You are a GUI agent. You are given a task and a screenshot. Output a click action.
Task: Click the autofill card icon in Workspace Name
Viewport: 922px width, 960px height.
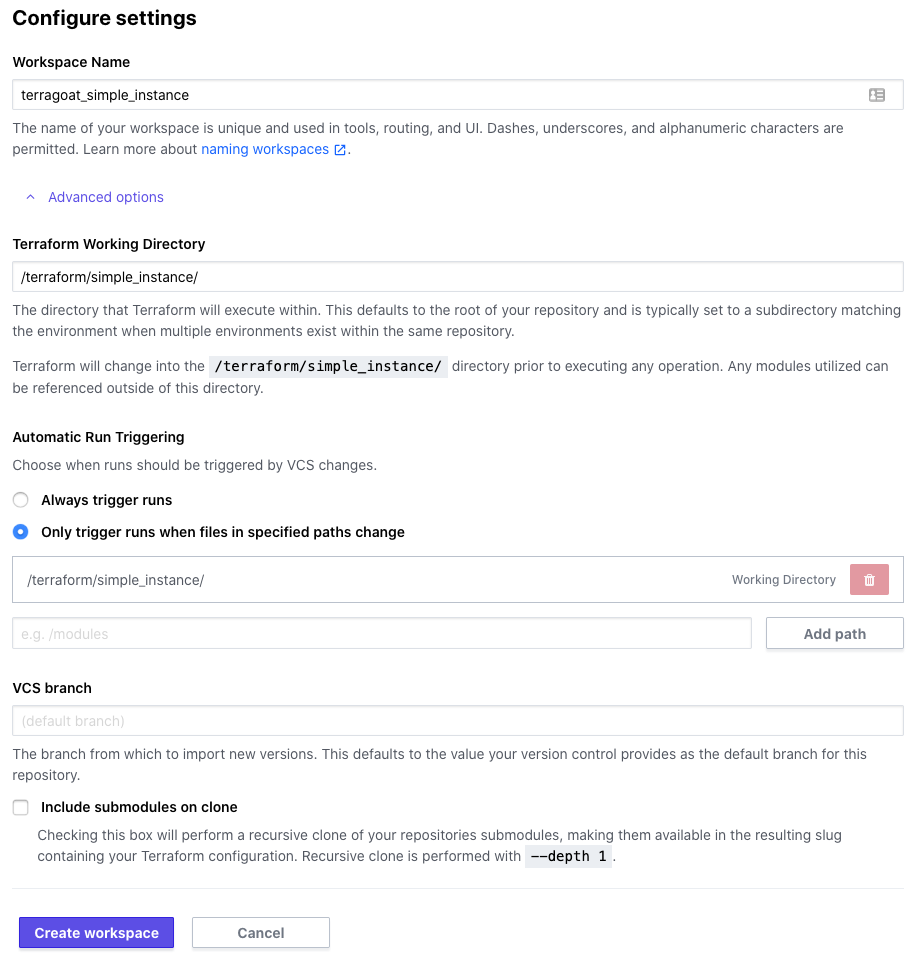pos(877,95)
